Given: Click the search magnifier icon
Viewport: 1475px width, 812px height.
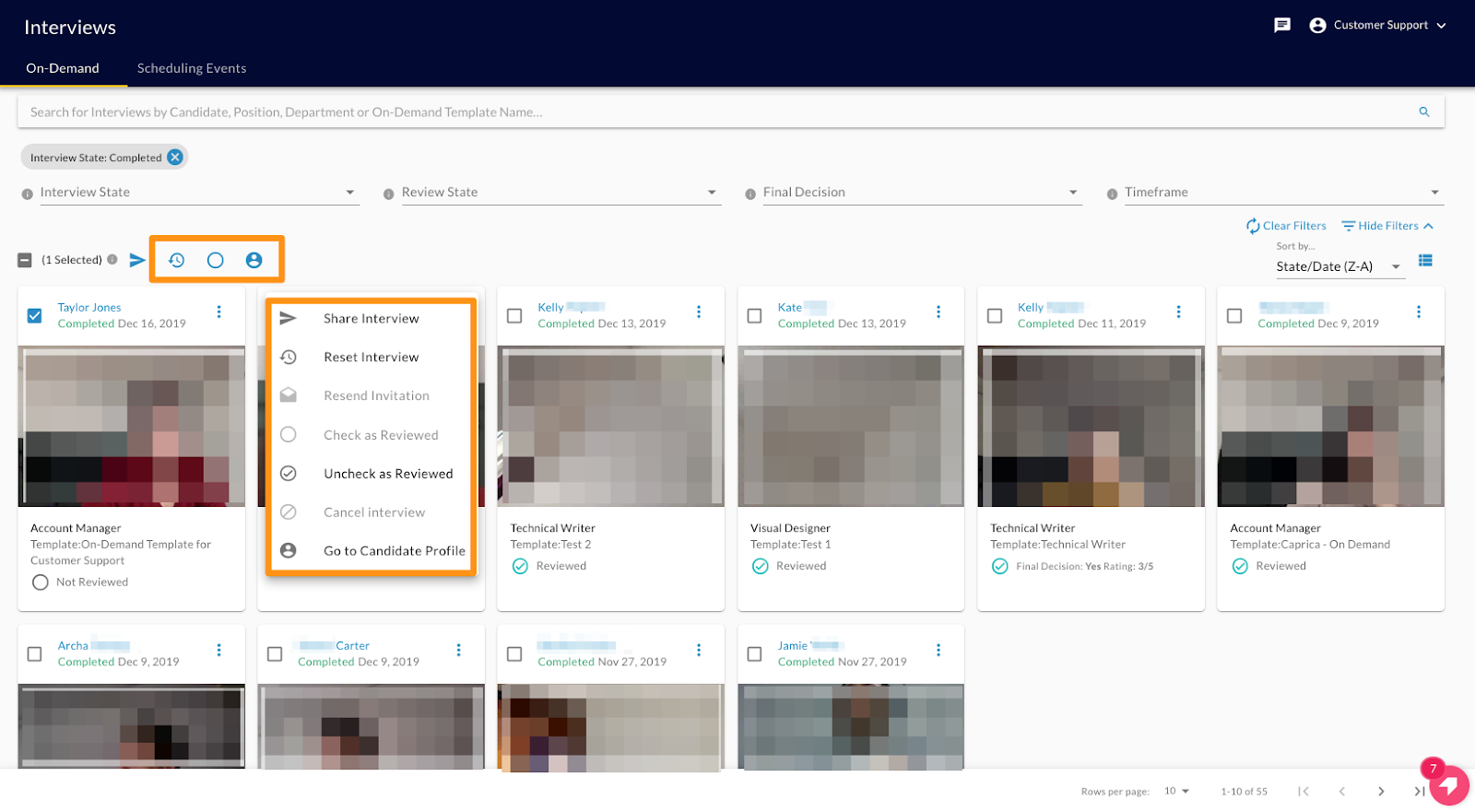Looking at the screenshot, I should (x=1423, y=112).
